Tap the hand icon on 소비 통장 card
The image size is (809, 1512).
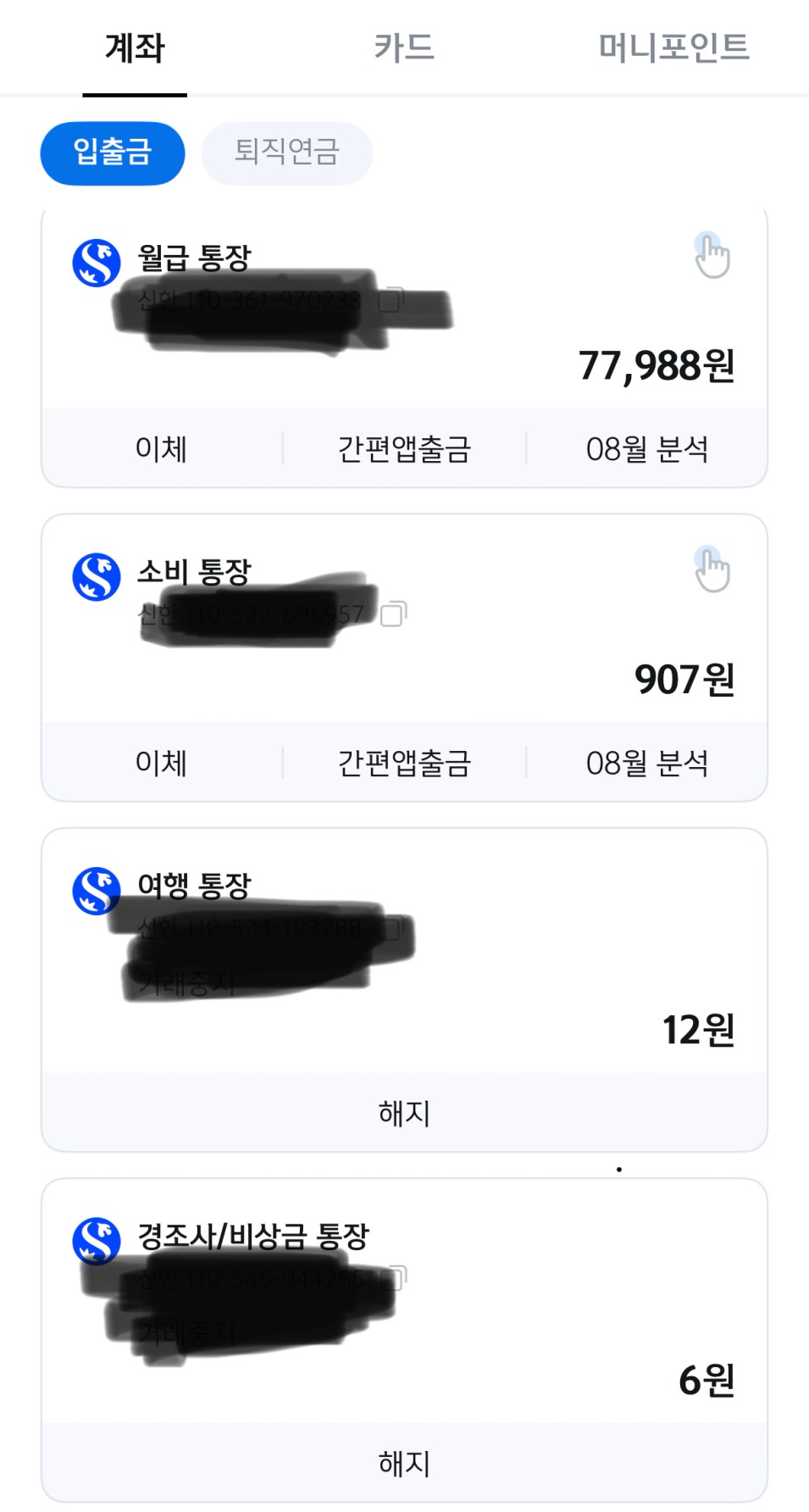click(x=712, y=569)
